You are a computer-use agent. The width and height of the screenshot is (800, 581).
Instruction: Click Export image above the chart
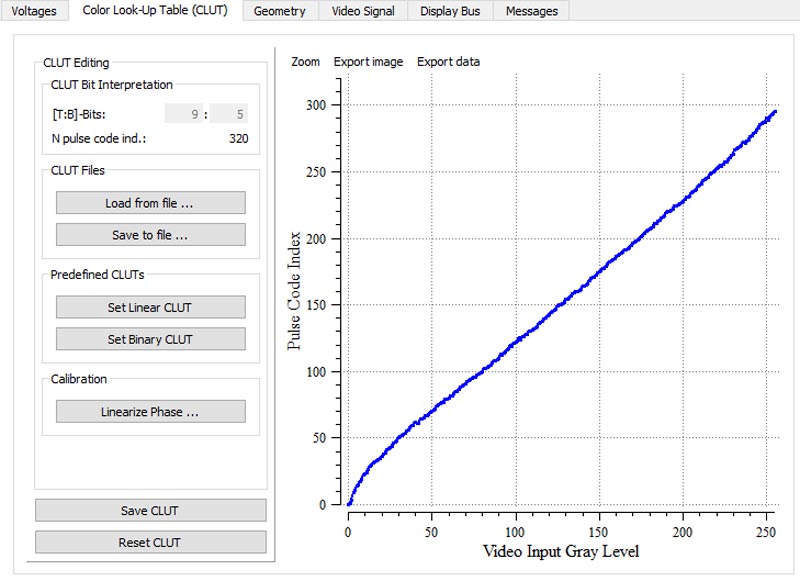pyautogui.click(x=368, y=62)
